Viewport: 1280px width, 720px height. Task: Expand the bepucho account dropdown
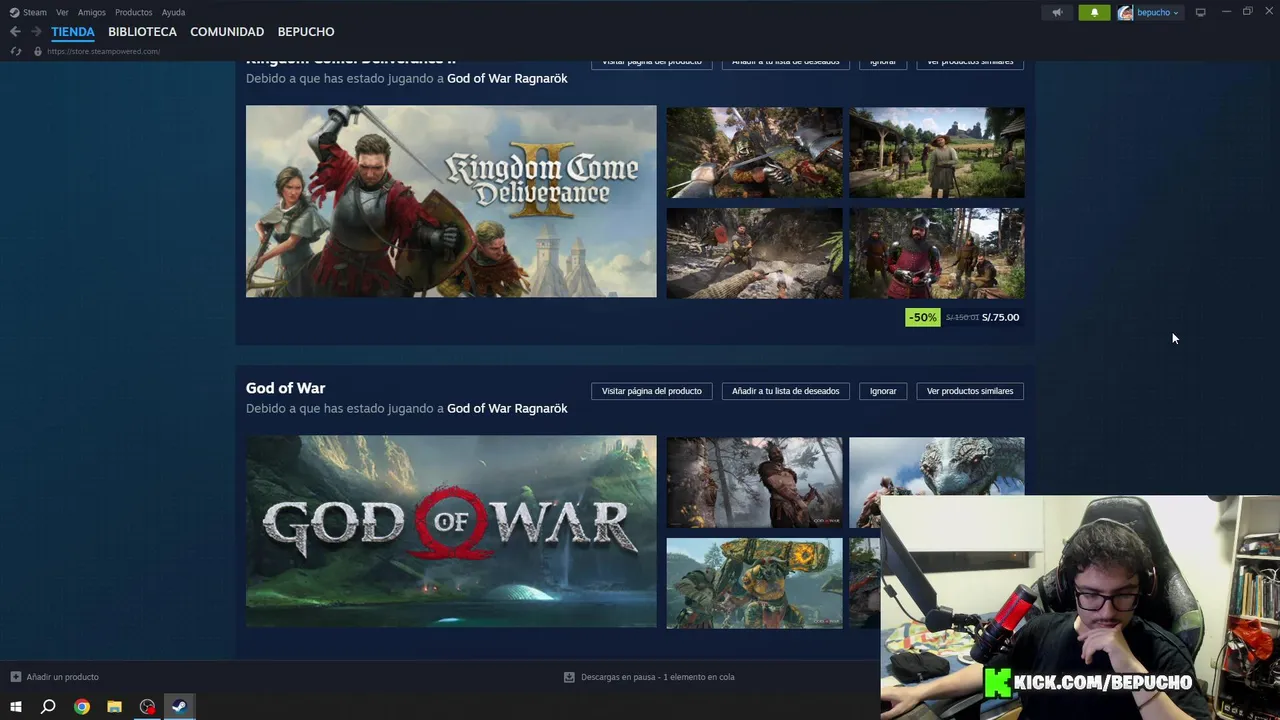1176,13
